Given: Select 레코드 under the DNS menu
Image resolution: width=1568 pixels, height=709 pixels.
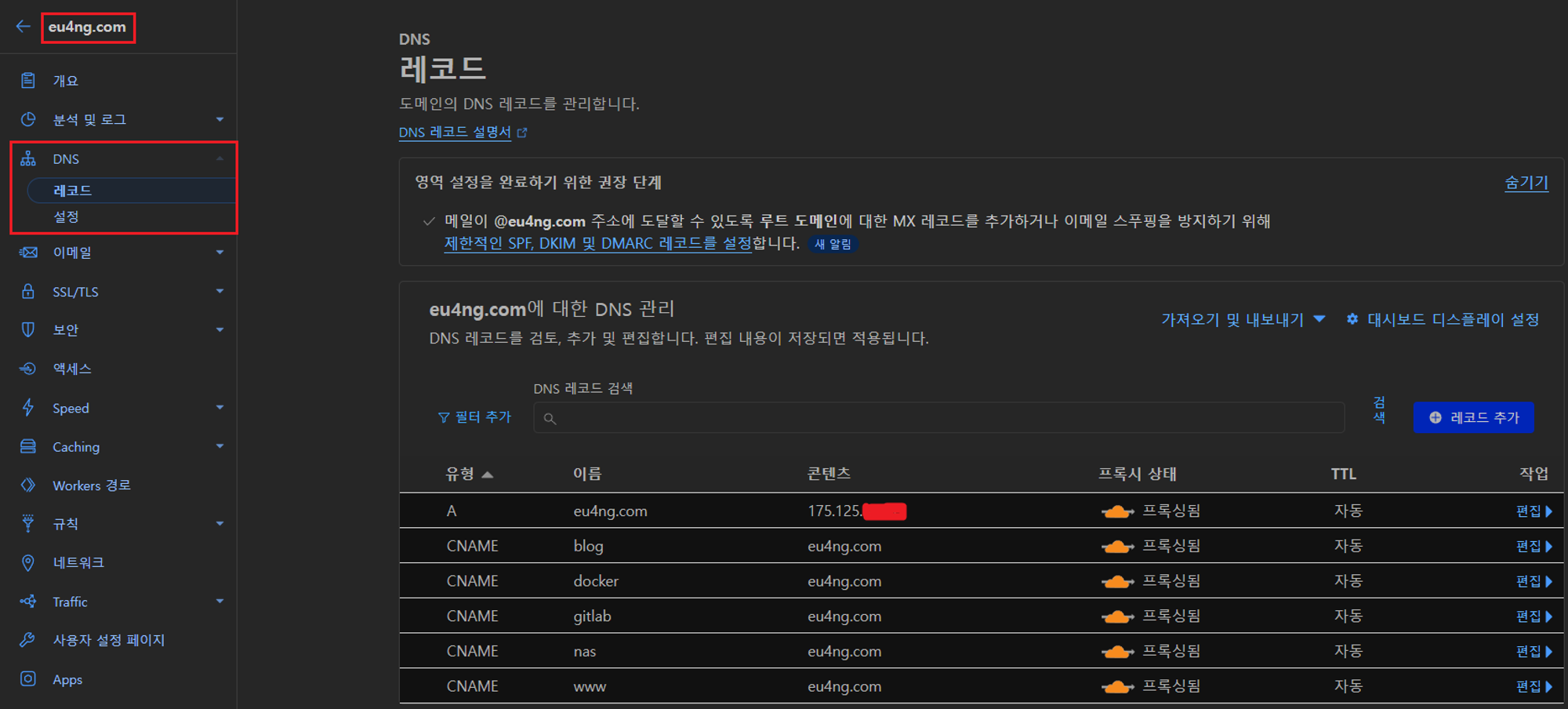Looking at the screenshot, I should 72,190.
